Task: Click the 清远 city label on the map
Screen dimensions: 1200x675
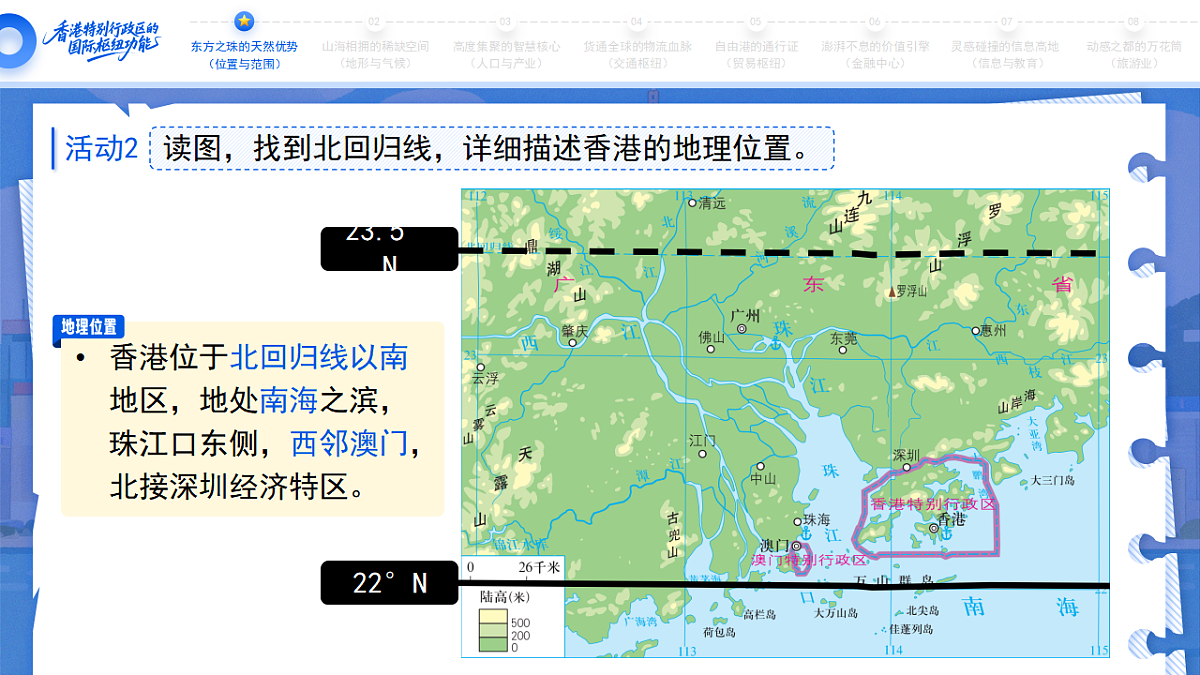Action: coord(711,203)
